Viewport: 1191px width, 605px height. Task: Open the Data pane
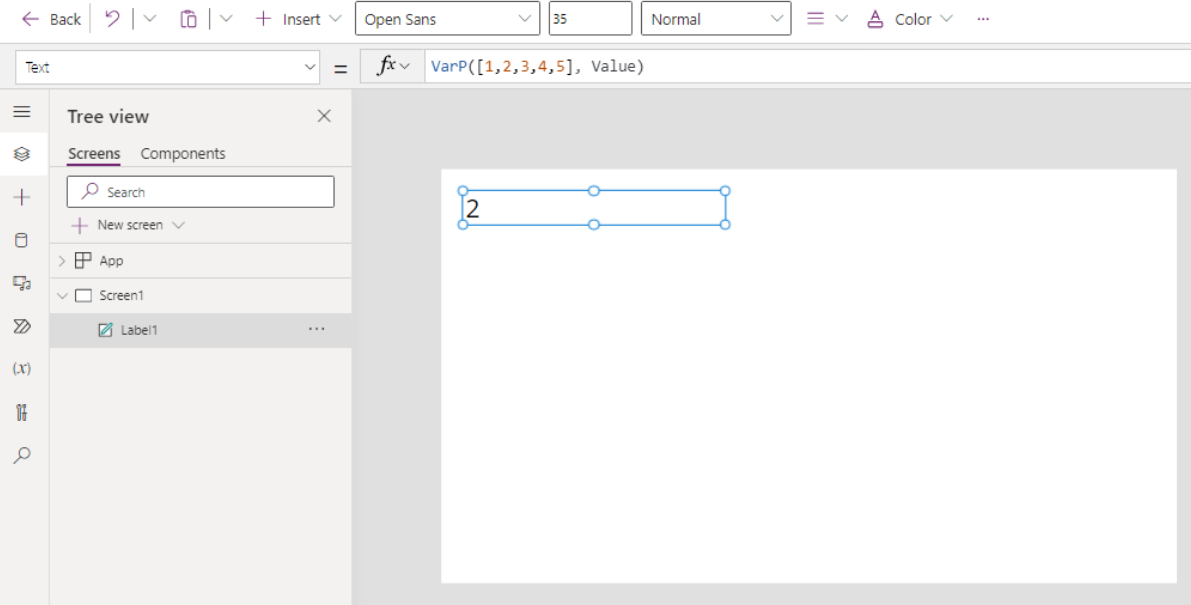point(22,240)
